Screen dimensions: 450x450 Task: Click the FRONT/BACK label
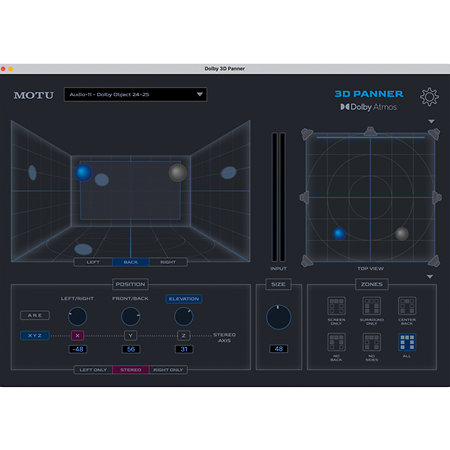(x=130, y=299)
